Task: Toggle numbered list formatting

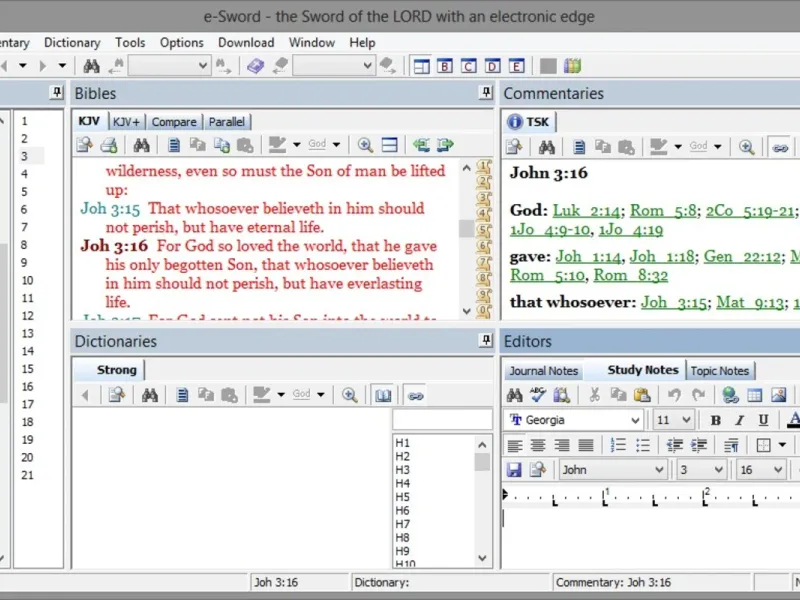Action: coord(618,445)
